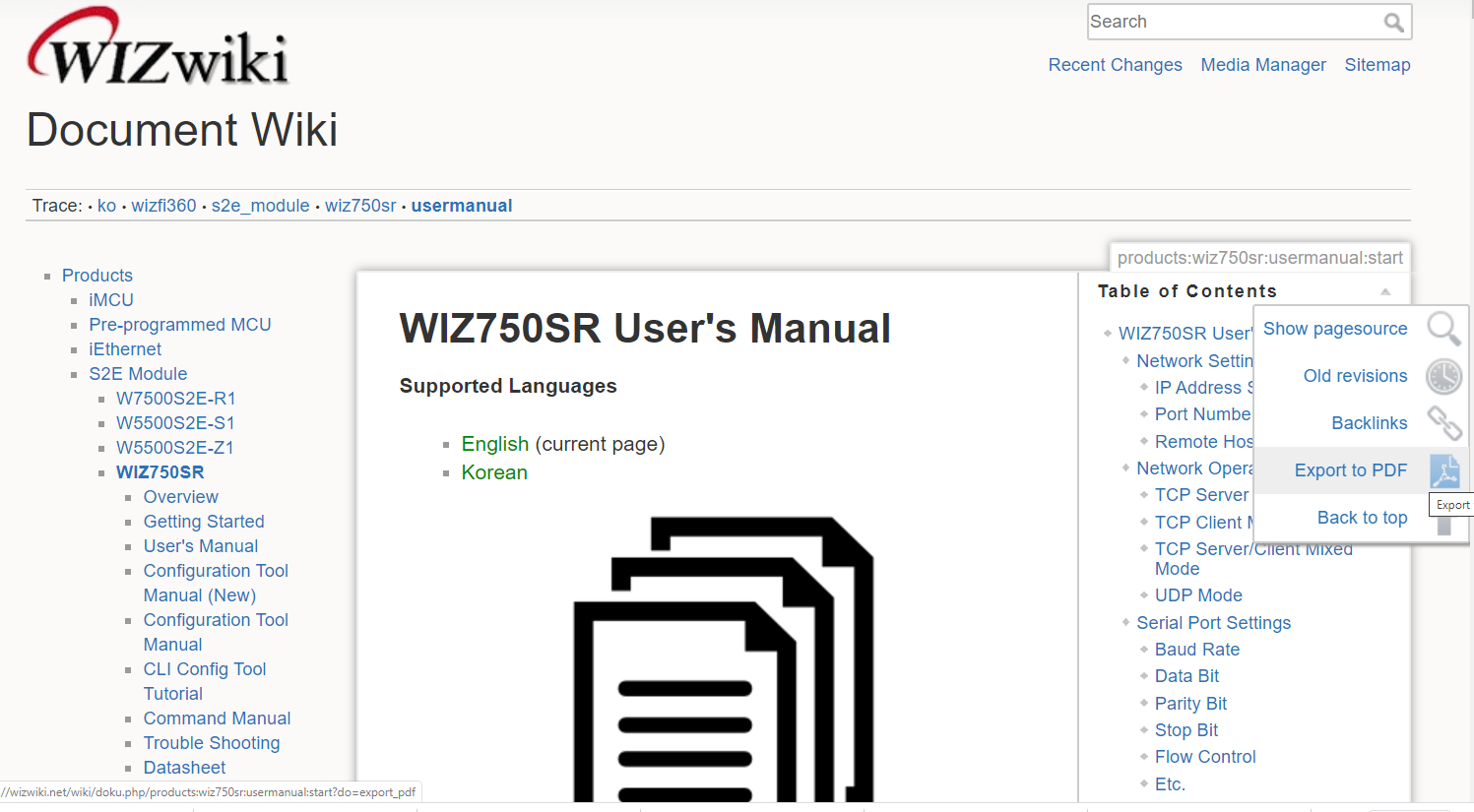Select WIZ750SR in the sidebar
The height and width of the screenshot is (812, 1474).
160,472
